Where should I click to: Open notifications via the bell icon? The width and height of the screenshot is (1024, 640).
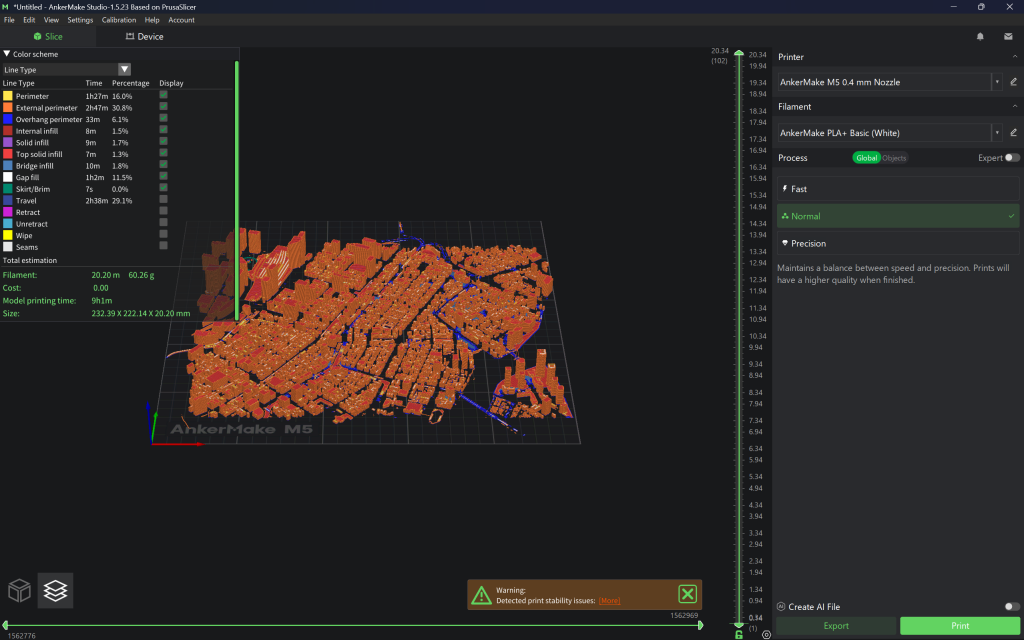(x=980, y=37)
